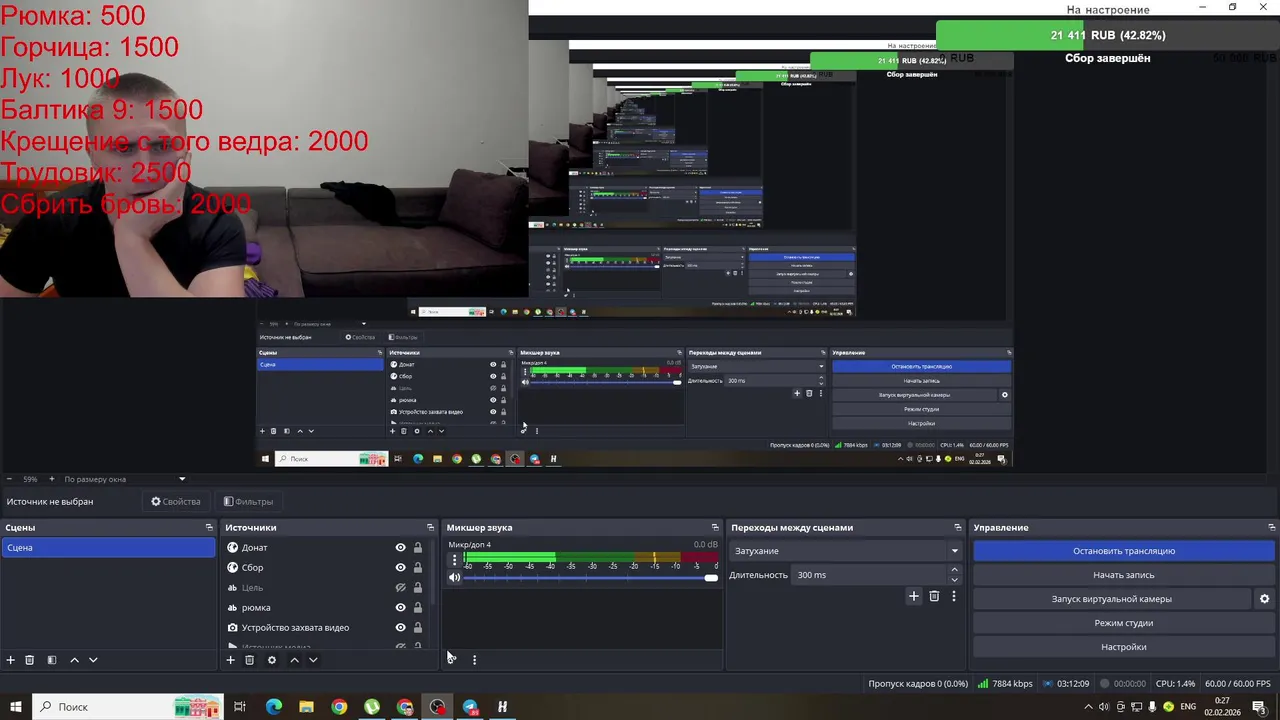This screenshot has height=720, width=1280.
Task: Open preview scaling По размеру окна dropdown
Action: pyautogui.click(x=125, y=479)
